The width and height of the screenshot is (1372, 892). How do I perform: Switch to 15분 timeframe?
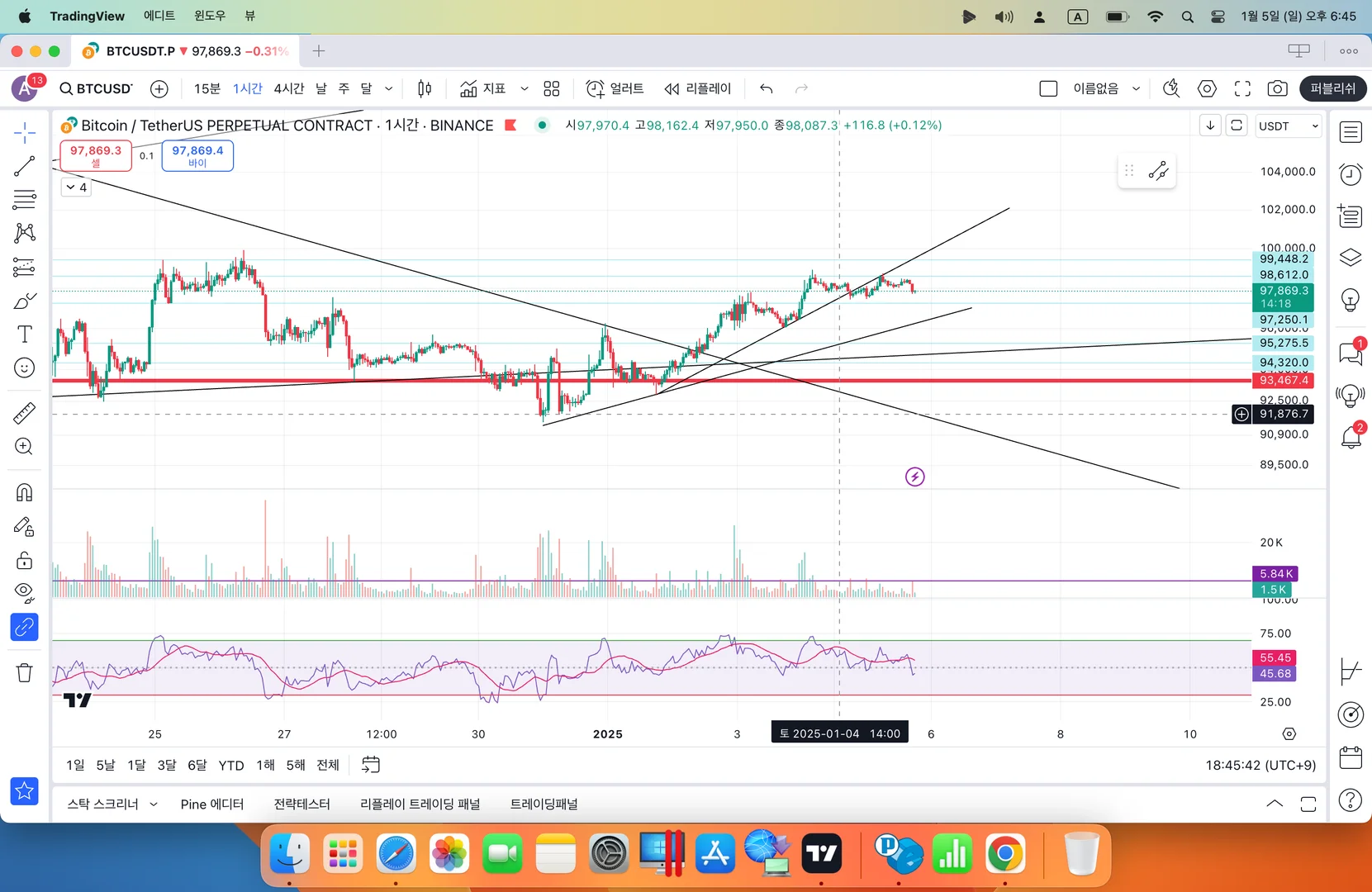pyautogui.click(x=207, y=88)
